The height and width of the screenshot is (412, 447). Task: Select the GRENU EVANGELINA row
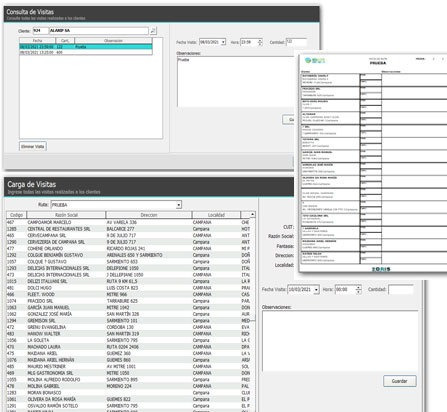pos(128,327)
